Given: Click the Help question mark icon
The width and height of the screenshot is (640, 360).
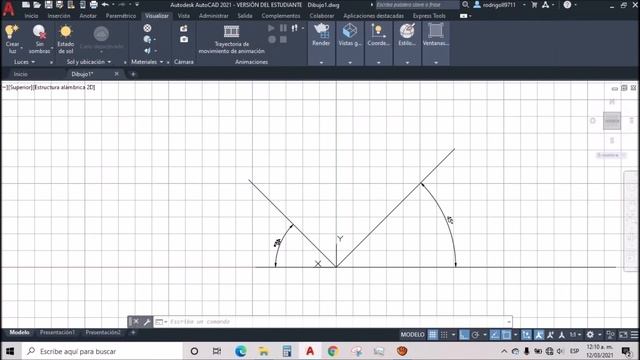Looking at the screenshot, I should tap(567, 5).
